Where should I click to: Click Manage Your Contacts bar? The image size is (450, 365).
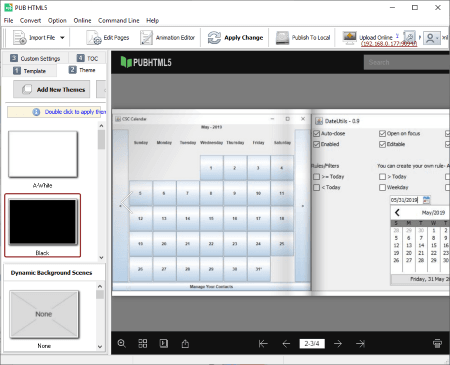211,287
